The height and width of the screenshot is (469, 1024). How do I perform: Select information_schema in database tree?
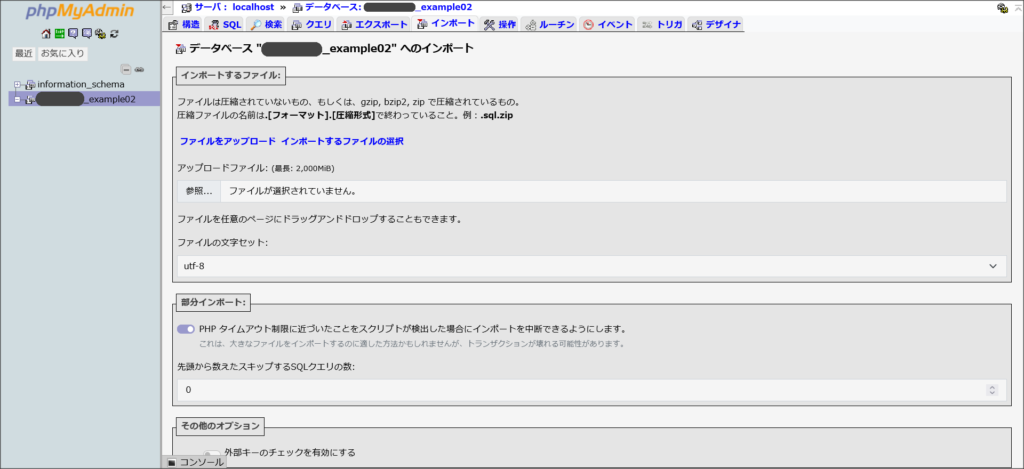(x=81, y=84)
